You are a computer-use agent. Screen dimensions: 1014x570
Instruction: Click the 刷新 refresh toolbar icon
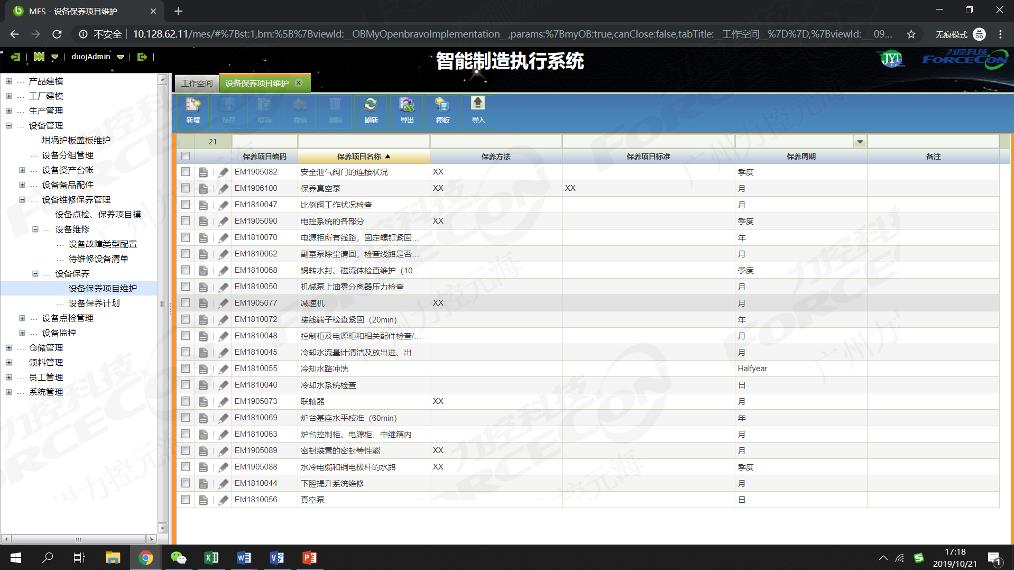(371, 111)
